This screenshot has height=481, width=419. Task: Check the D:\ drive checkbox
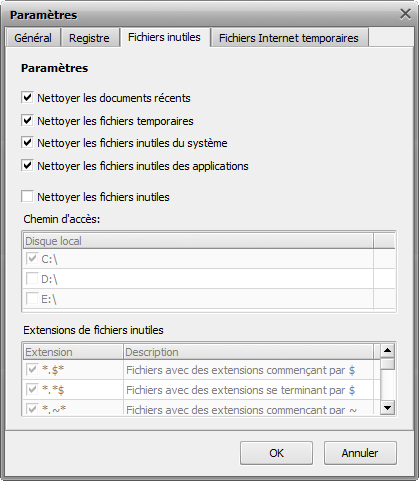point(32,279)
